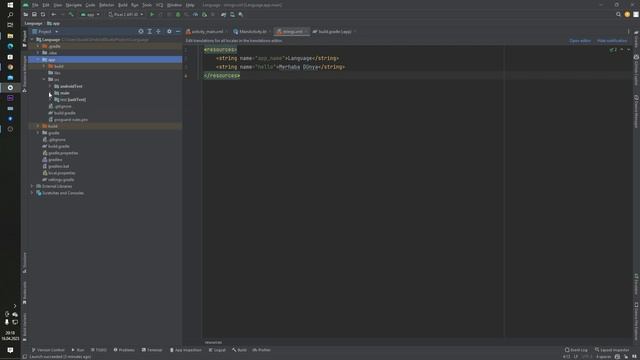Click Android Studio icon in Windows taskbar
Image resolution: width=640 pixels, height=360 pixels.
point(10,87)
